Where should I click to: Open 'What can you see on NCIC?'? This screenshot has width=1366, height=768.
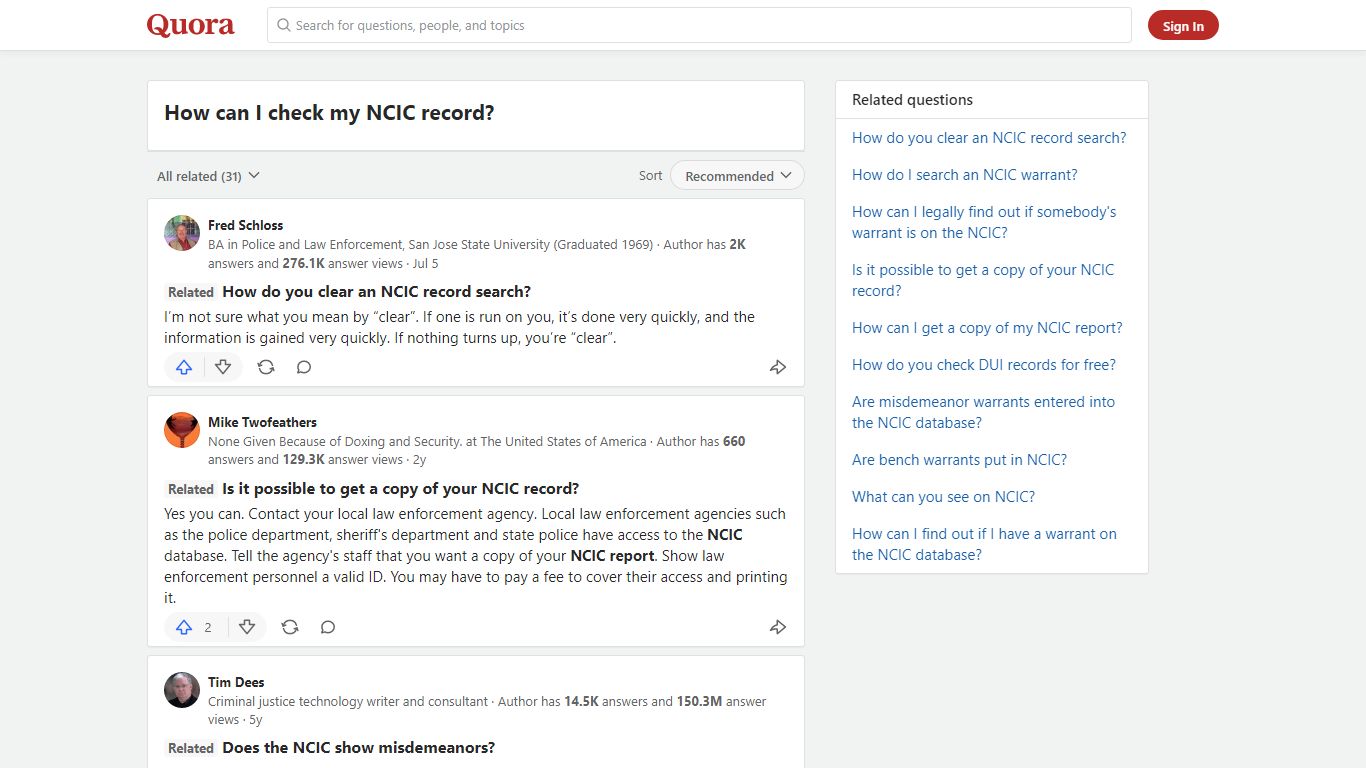point(943,497)
